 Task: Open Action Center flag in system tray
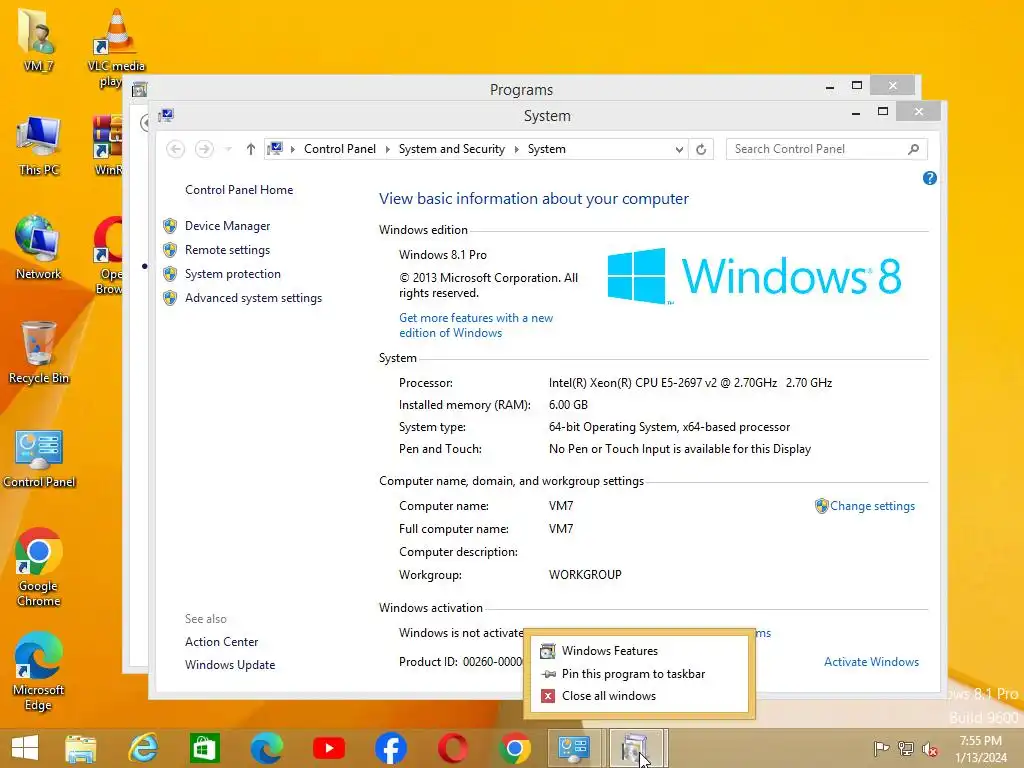881,749
